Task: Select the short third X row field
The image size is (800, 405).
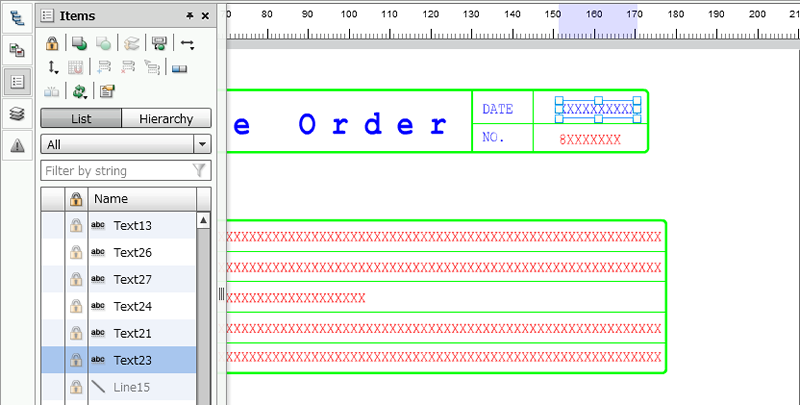Action: tap(295, 298)
